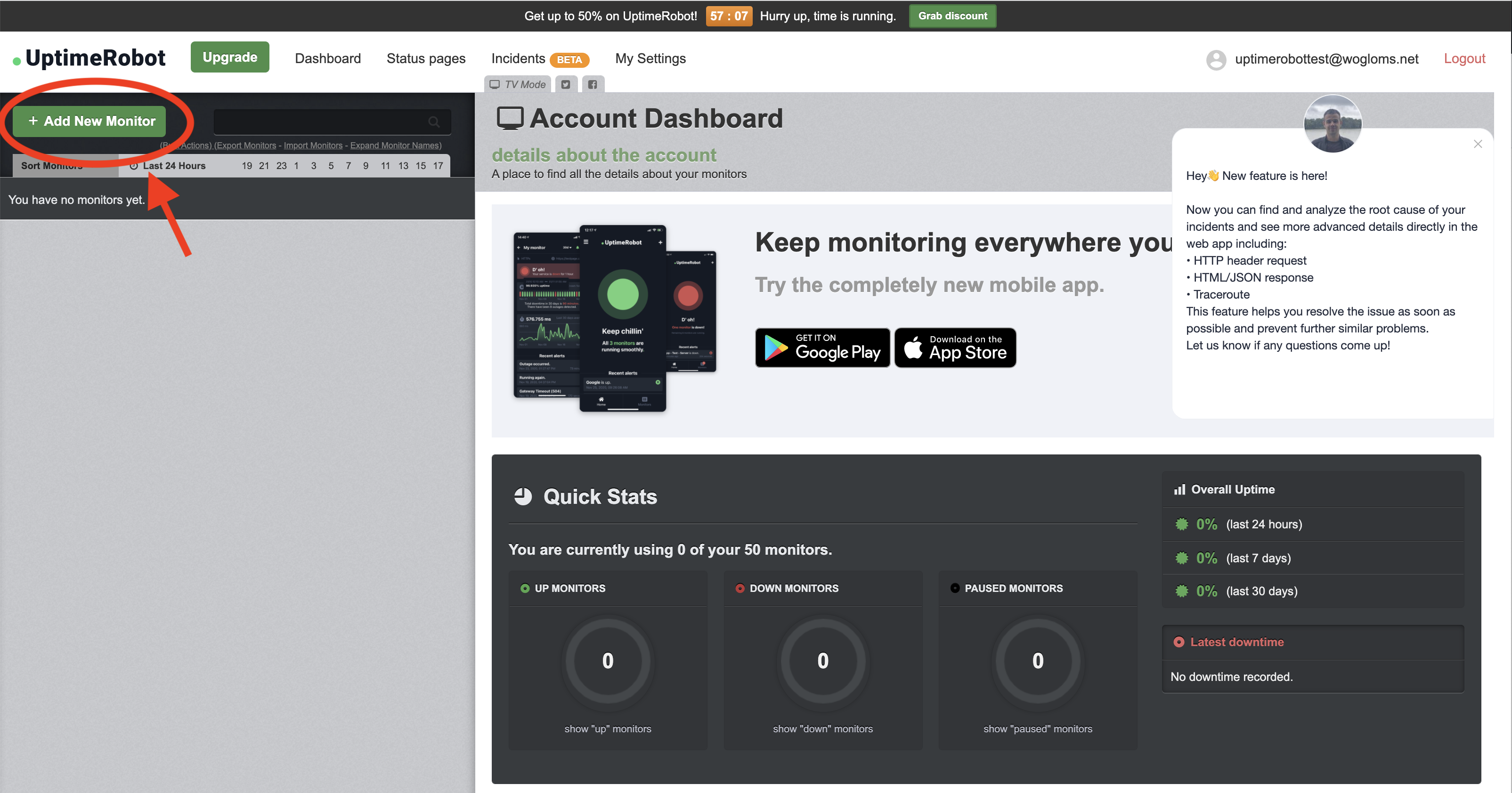Close the new feature popup
Screen dimensions: 1512x793
[x=1477, y=144]
